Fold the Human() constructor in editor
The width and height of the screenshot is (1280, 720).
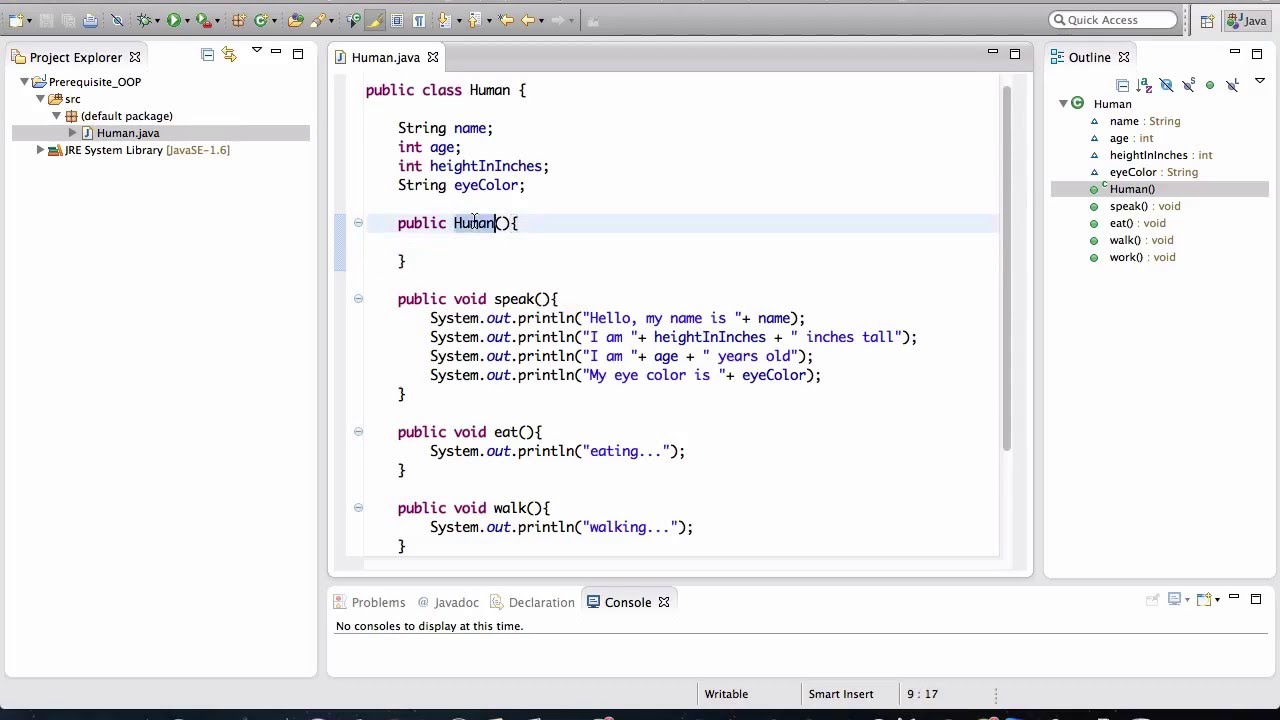358,223
